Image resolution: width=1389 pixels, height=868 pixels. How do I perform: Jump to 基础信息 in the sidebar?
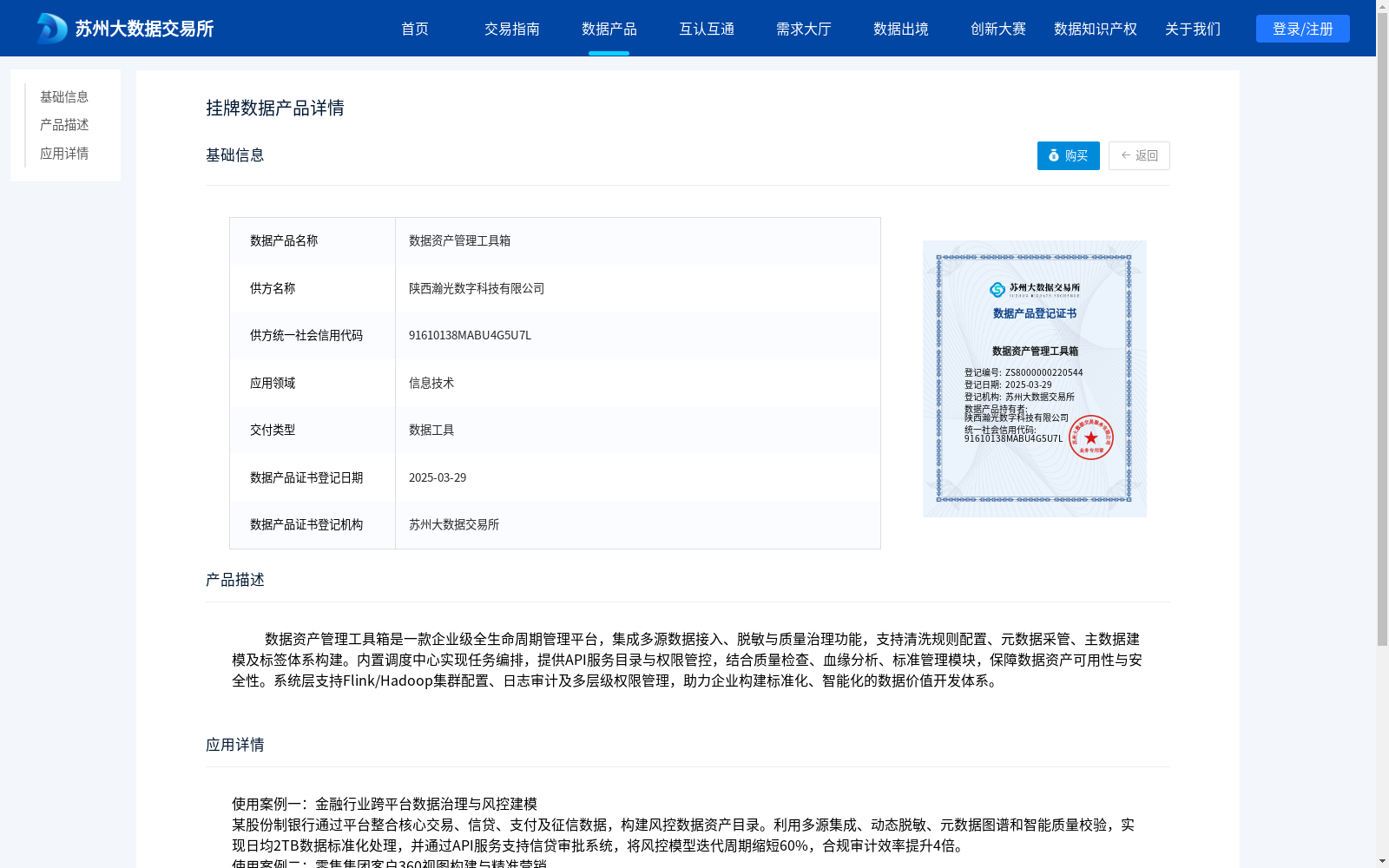click(x=64, y=96)
